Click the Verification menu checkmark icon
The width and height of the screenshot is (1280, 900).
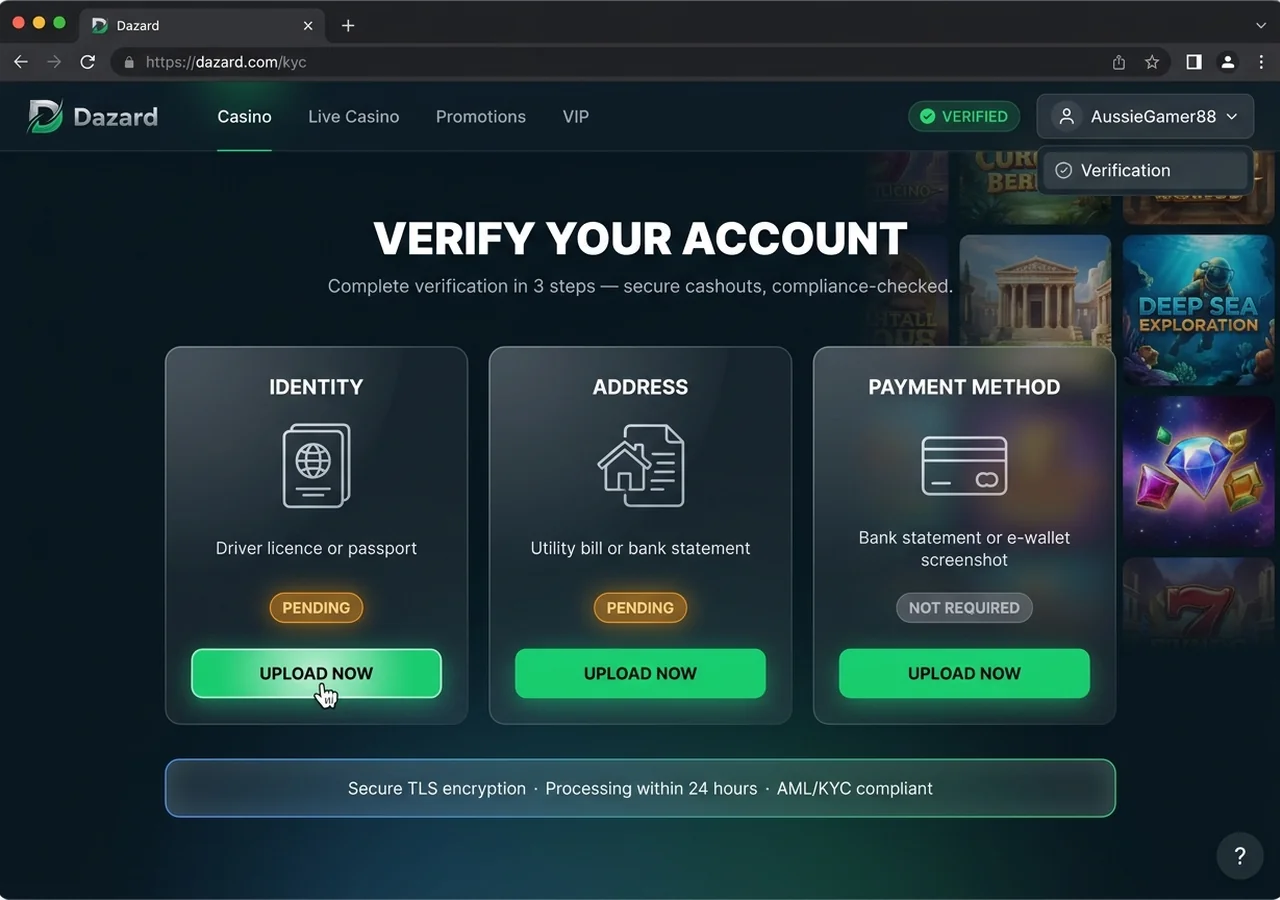(x=1064, y=171)
